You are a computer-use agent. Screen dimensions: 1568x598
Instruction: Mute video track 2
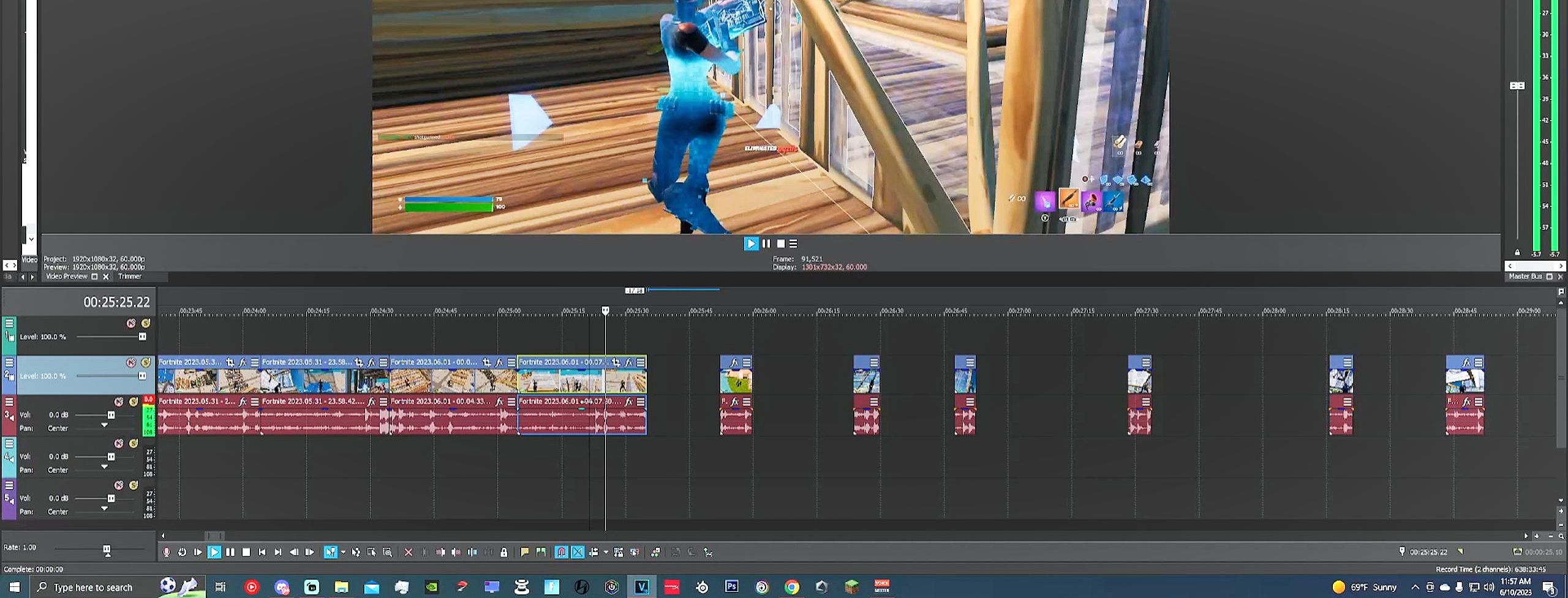131,362
